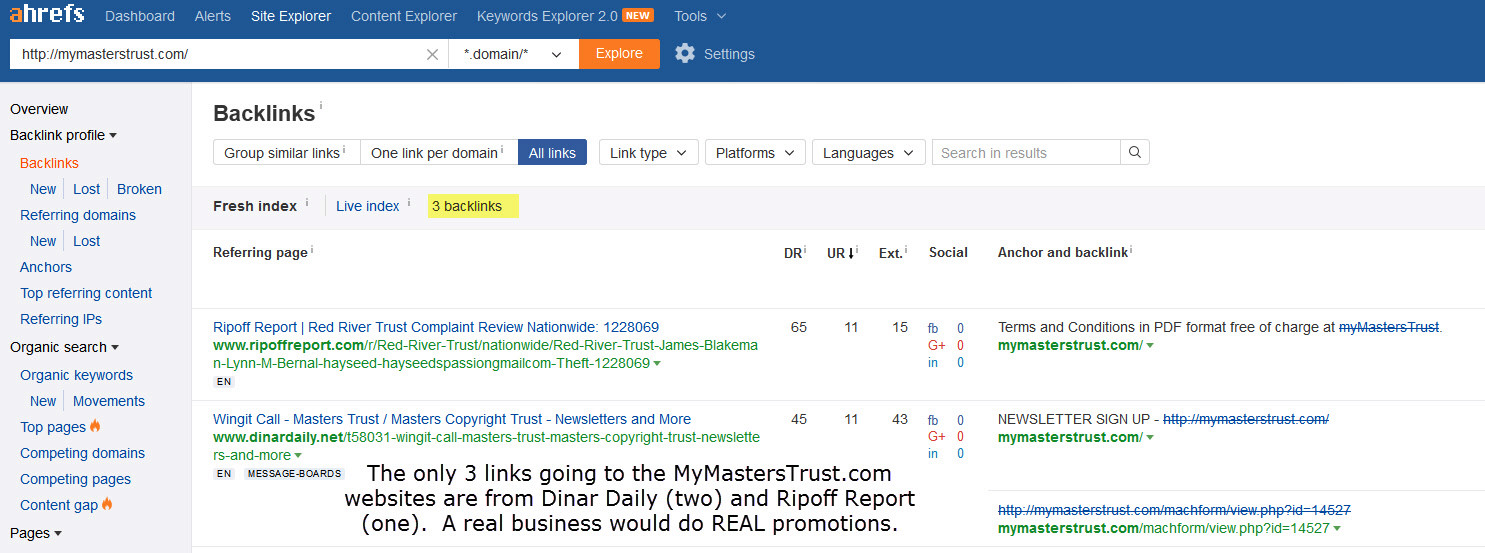Open Top referring content in sidebar
1485x553 pixels.
pos(86,293)
